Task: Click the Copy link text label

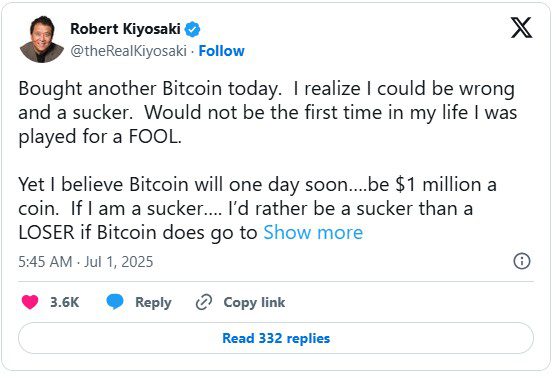Action: (x=254, y=302)
